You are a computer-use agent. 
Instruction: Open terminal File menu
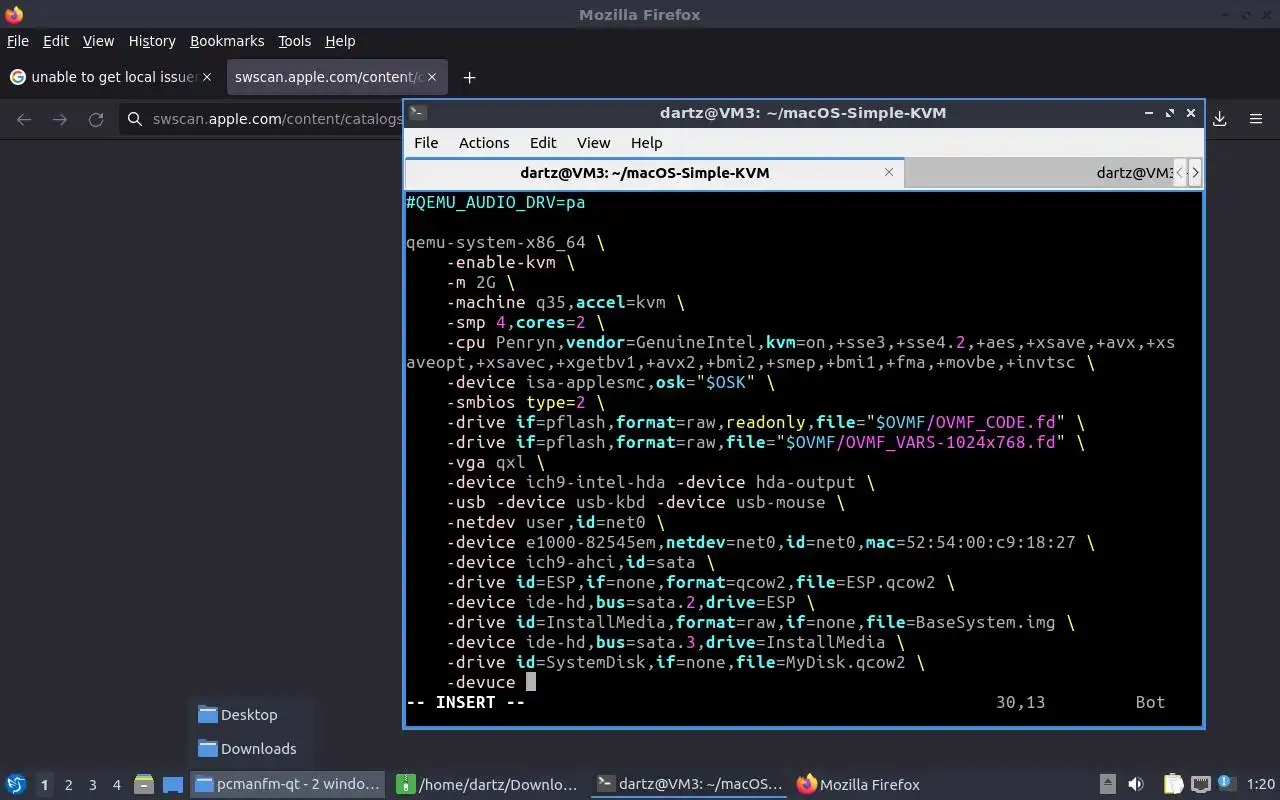[426, 143]
